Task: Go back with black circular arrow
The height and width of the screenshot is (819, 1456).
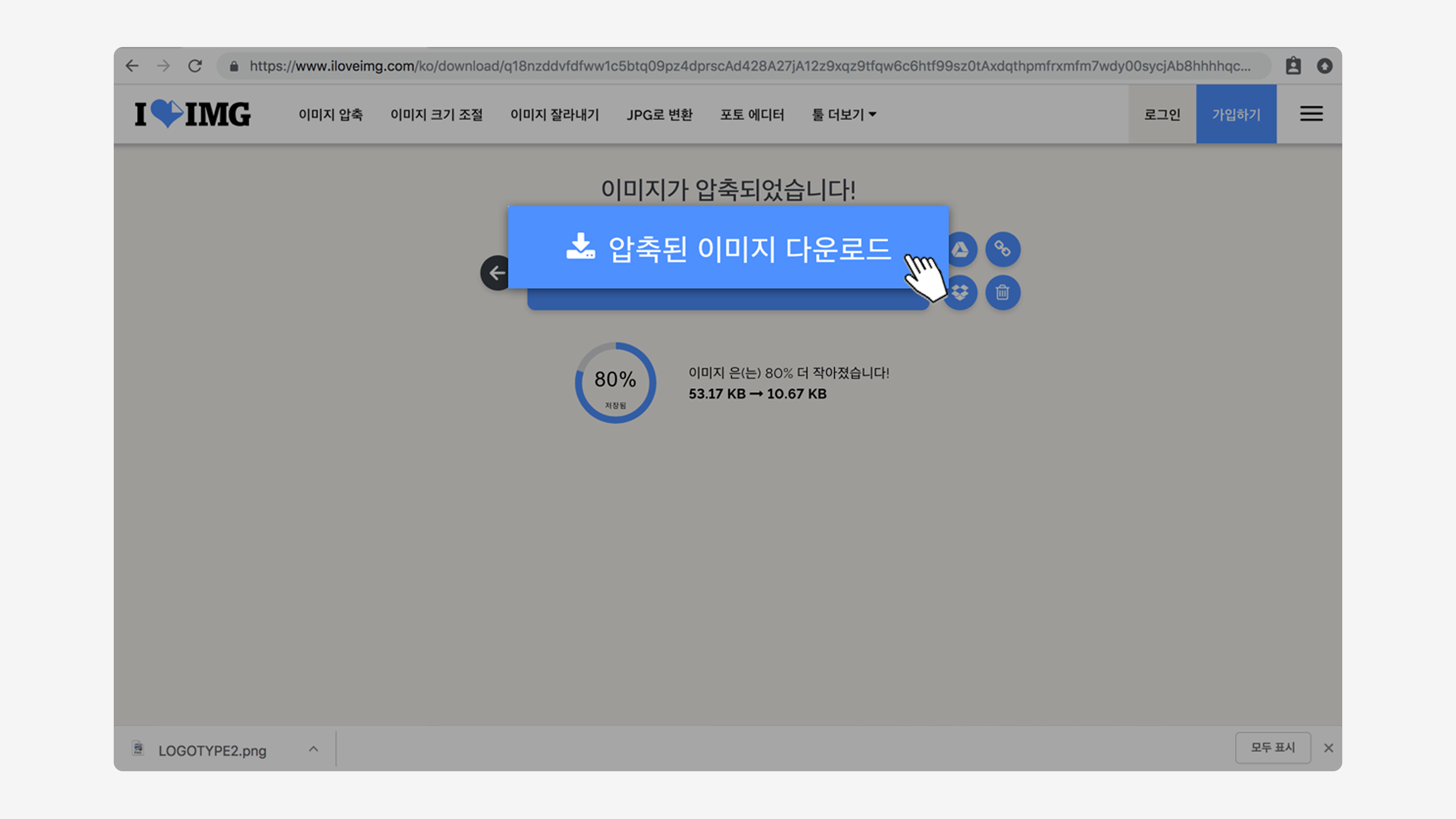Action: point(495,273)
